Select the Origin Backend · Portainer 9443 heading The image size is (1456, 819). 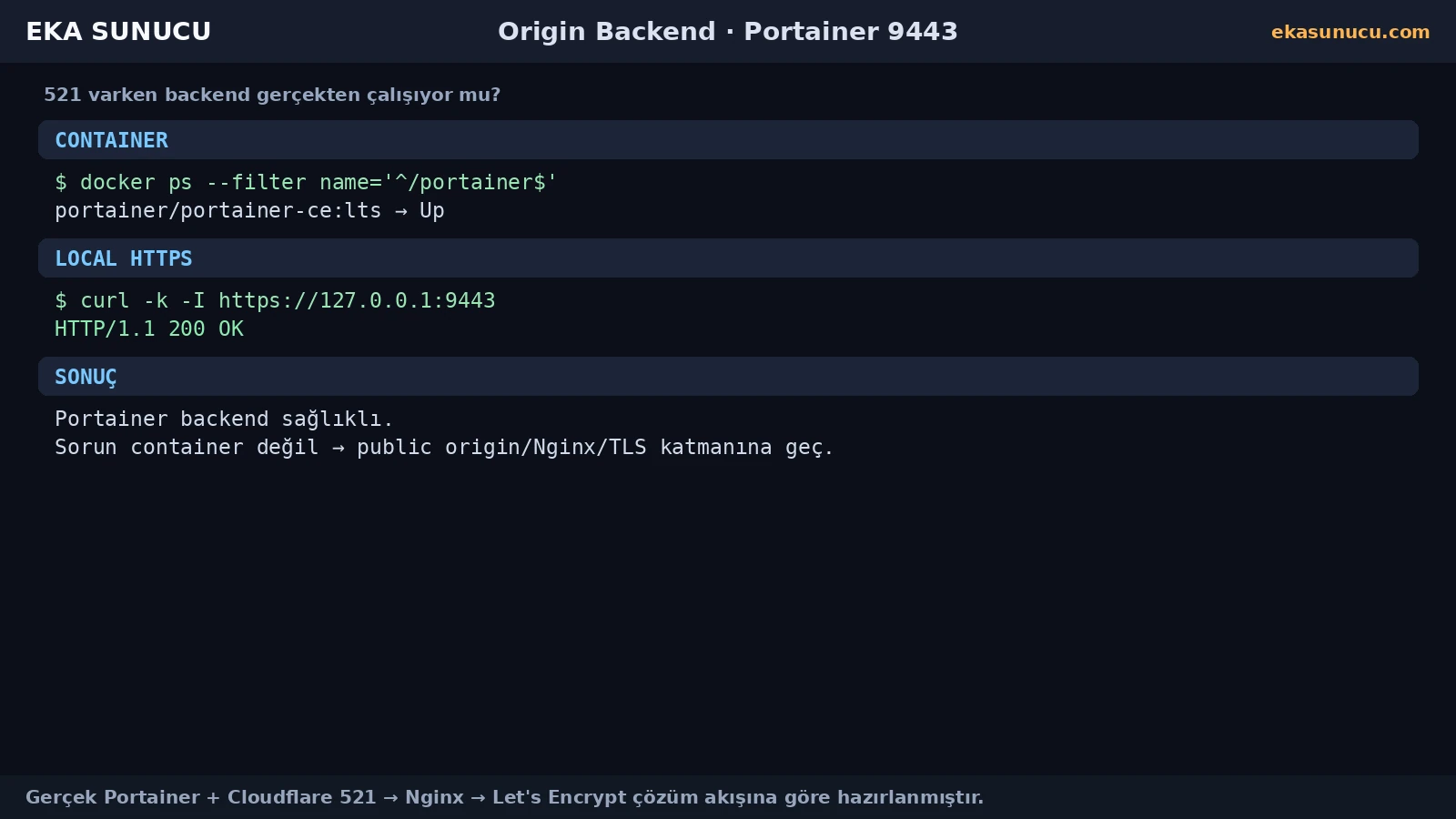point(728,32)
